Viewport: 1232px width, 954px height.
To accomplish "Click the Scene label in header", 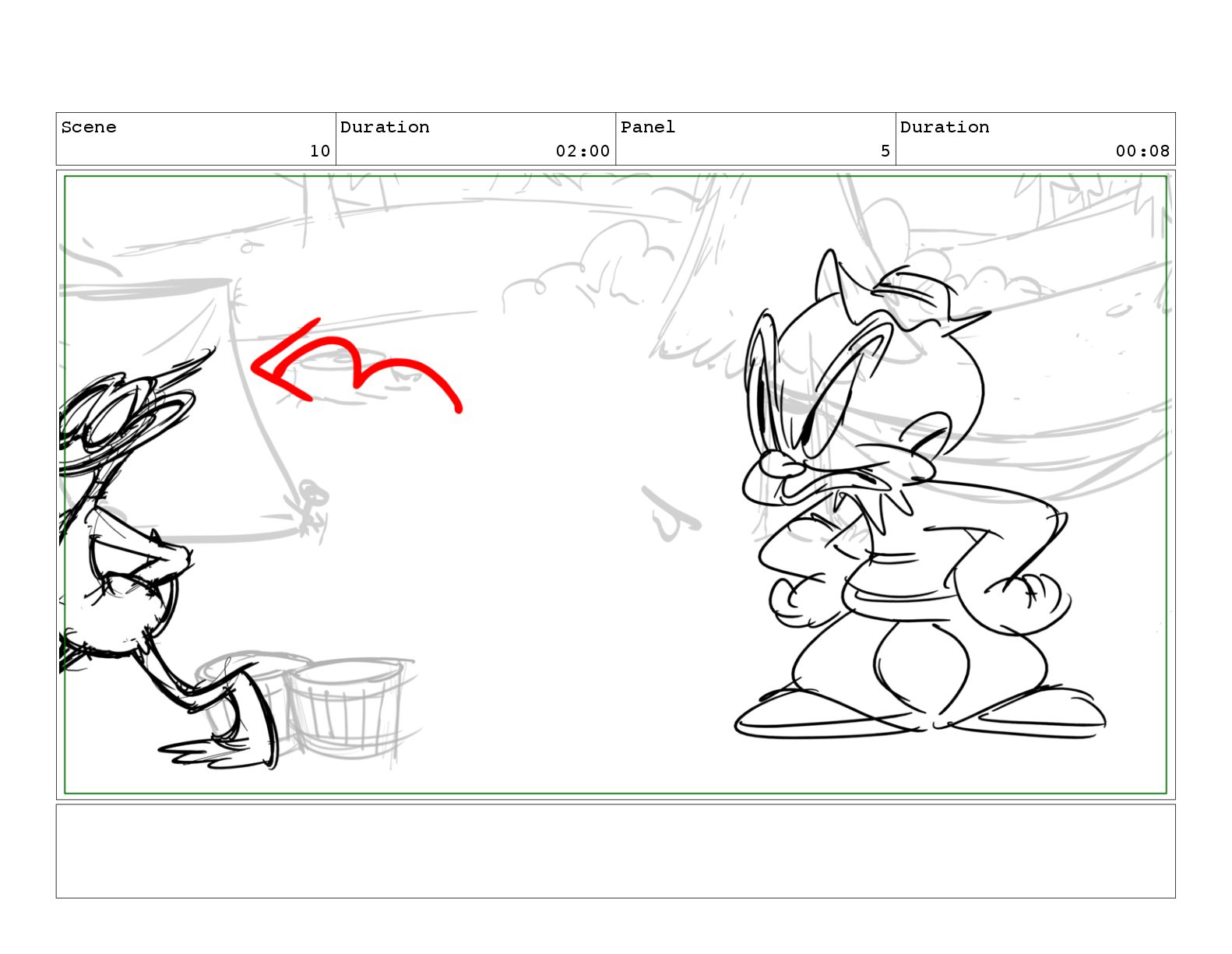I will [89, 127].
